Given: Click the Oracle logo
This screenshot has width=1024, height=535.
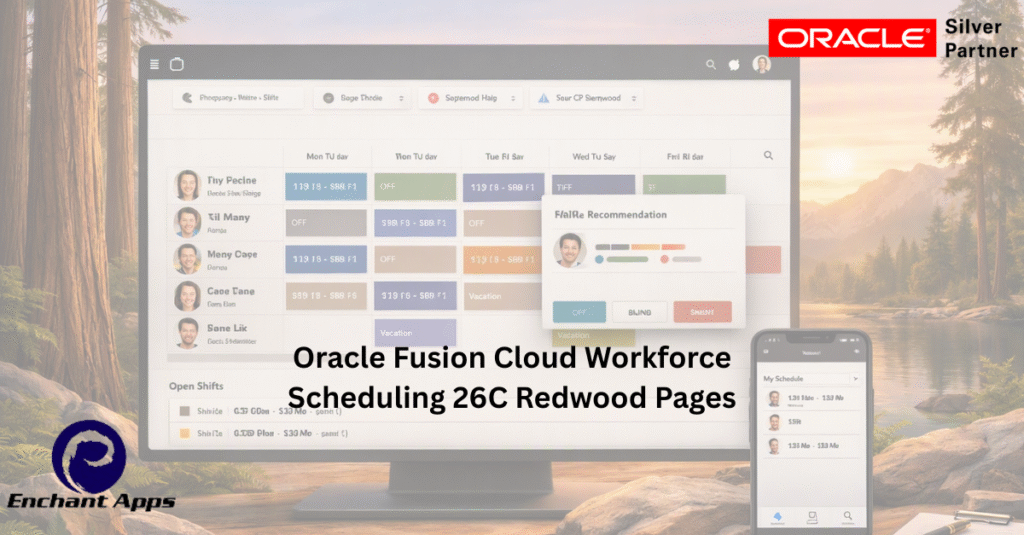Looking at the screenshot, I should coord(852,38).
